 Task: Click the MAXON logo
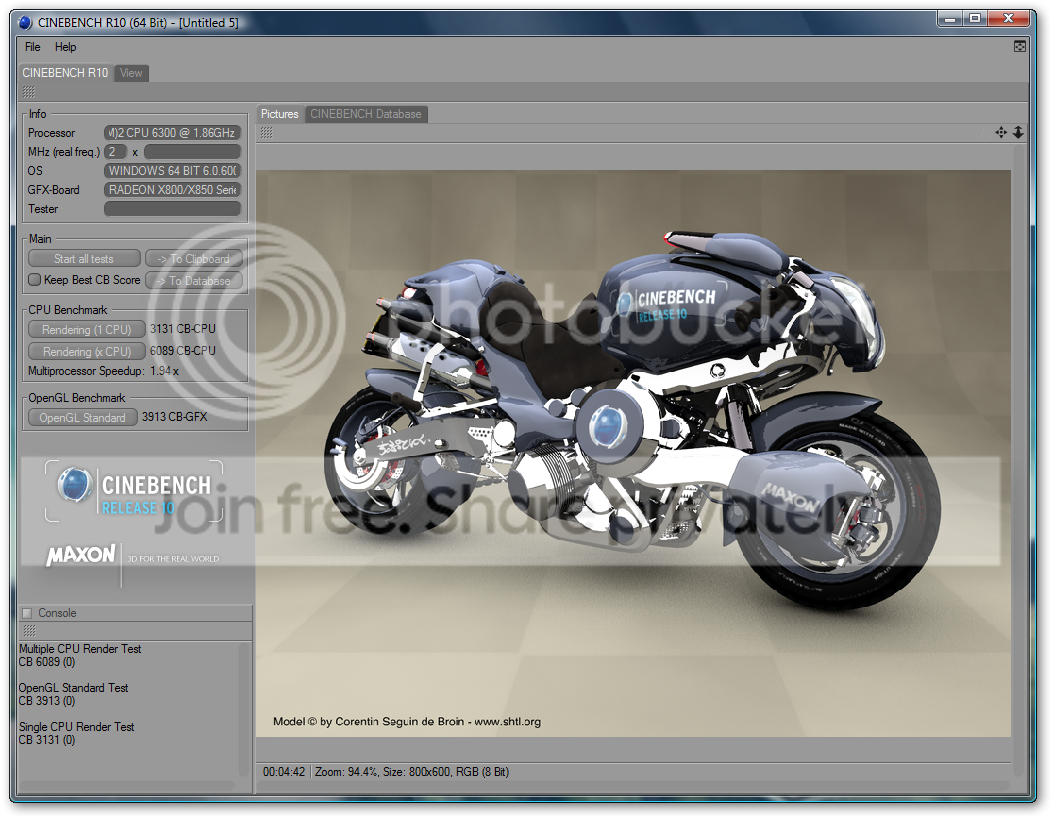click(x=80, y=555)
